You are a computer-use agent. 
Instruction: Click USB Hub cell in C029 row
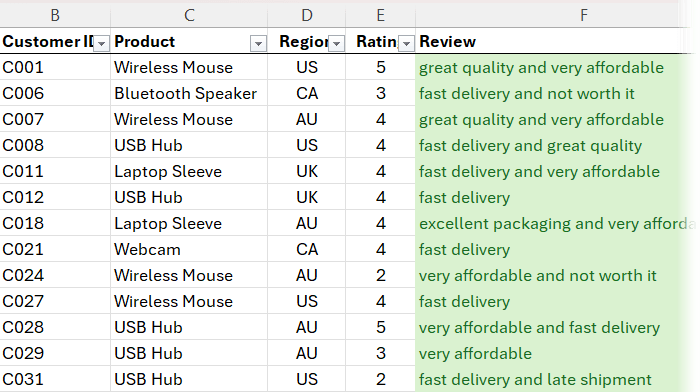point(189,353)
